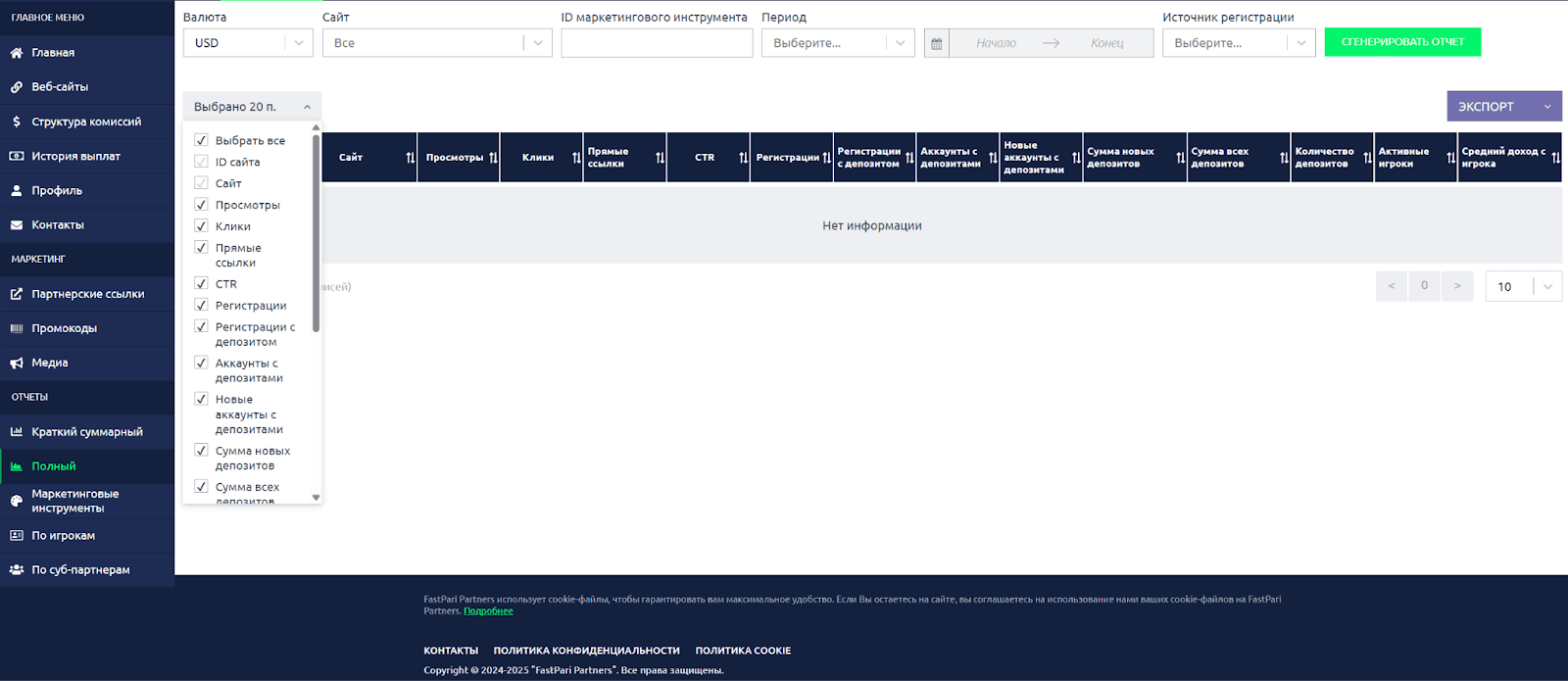Expand the Источник регистрации dropdown
This screenshot has width=1568, height=681.
pos(1238,43)
